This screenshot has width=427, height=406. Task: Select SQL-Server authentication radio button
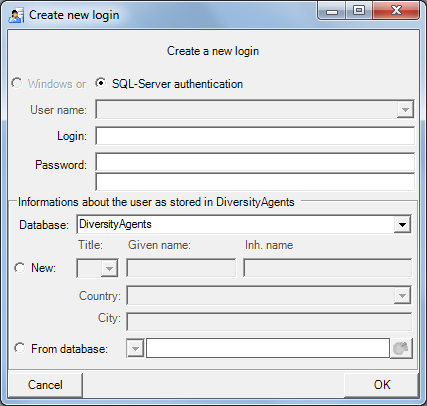[x=100, y=83]
